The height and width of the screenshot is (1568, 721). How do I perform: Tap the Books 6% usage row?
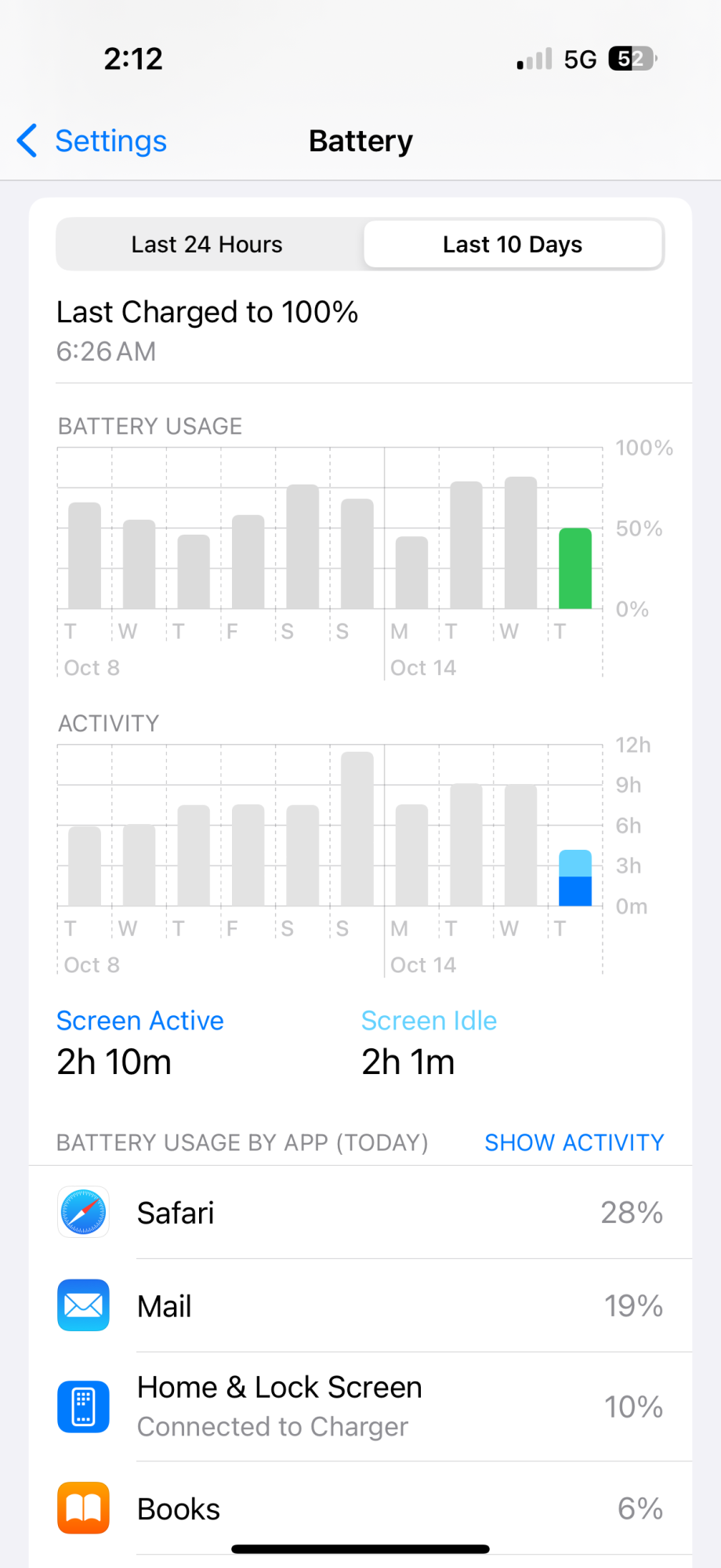pyautogui.click(x=360, y=1508)
